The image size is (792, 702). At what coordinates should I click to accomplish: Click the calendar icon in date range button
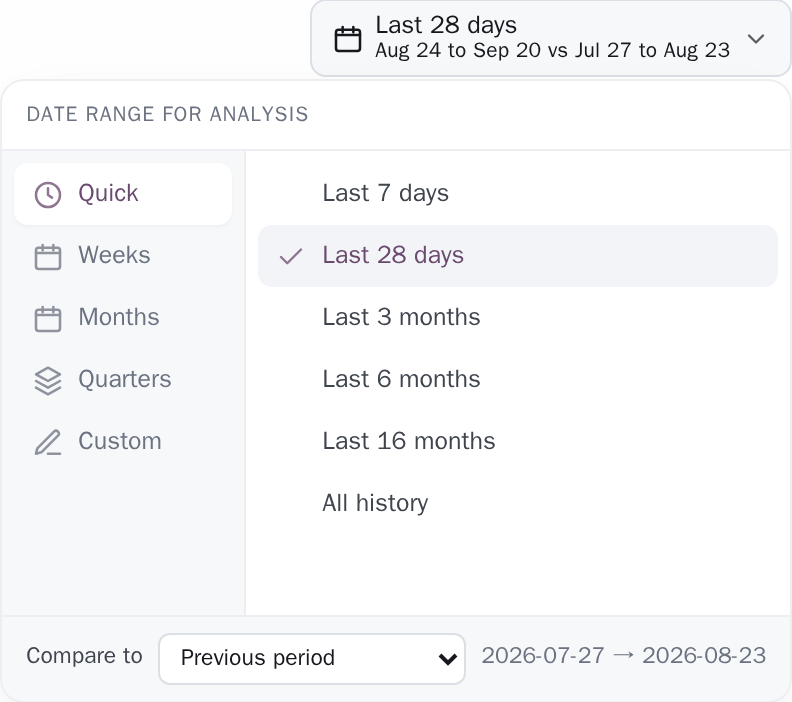coord(348,39)
